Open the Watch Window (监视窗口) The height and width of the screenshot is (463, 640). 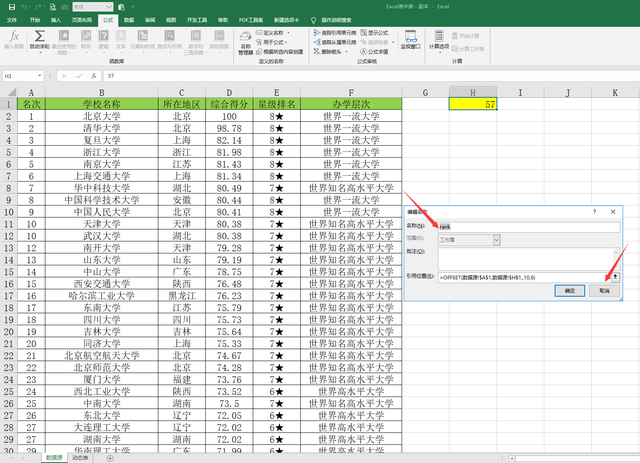pos(410,40)
